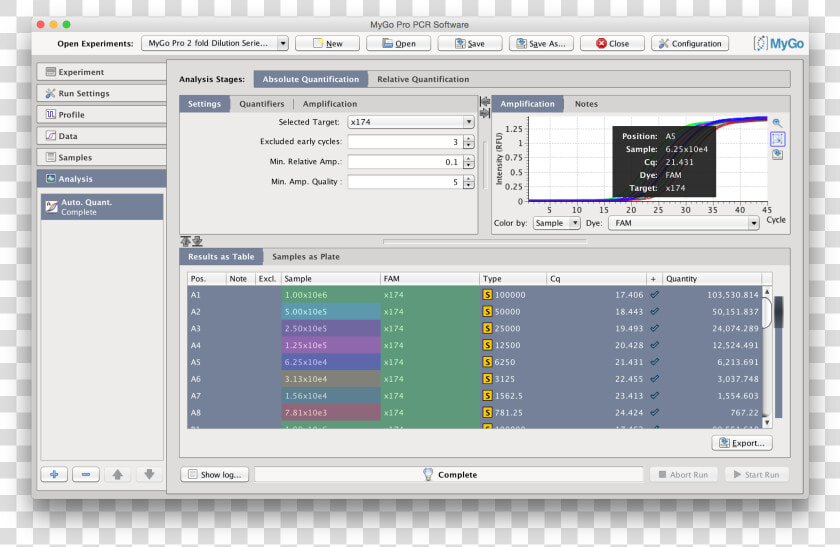This screenshot has height=547, width=840.
Task: Open the Selected Target x174 dropdown
Action: (x=411, y=122)
